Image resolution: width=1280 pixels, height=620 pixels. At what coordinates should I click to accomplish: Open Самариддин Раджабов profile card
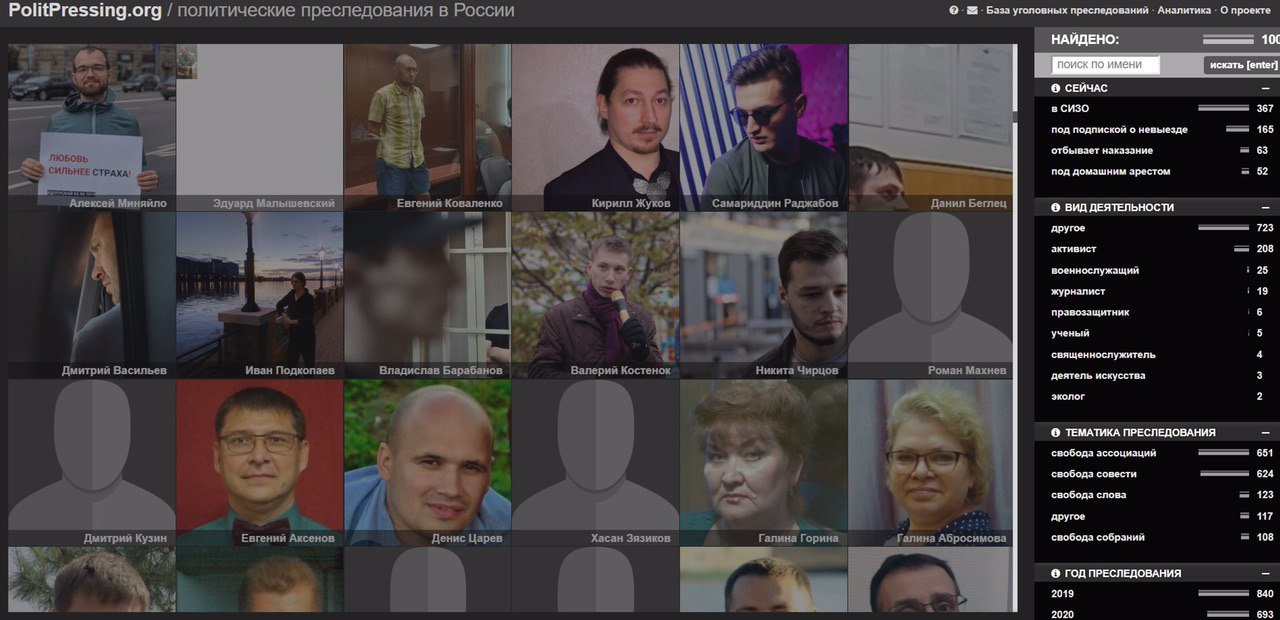(764, 127)
